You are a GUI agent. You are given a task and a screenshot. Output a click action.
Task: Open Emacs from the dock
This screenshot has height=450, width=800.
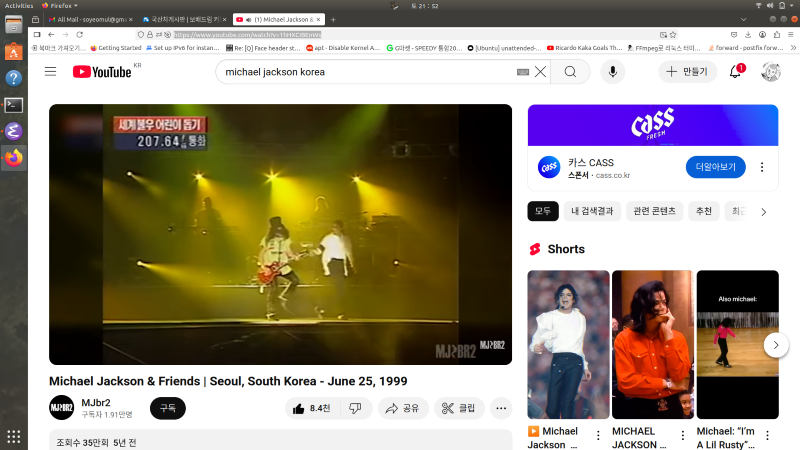click(14, 132)
